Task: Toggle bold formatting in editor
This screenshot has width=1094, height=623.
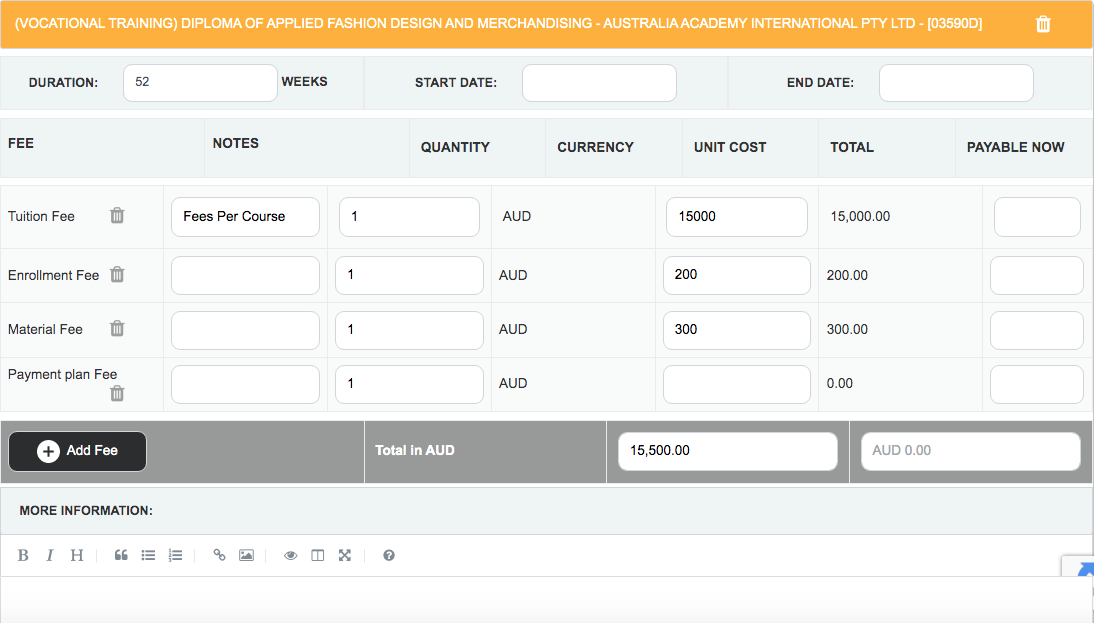Action: 23,555
